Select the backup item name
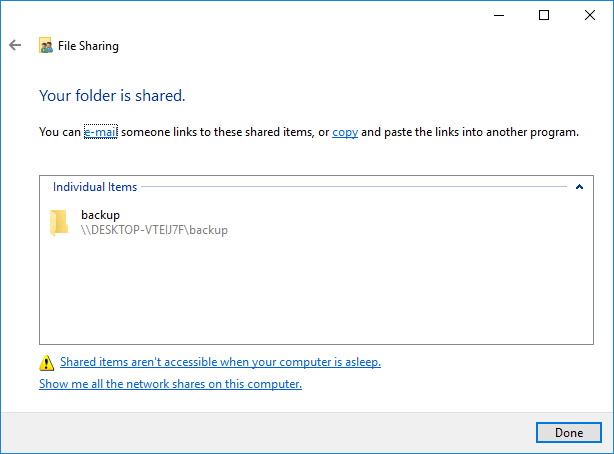This screenshot has width=614, height=454. 100,215
